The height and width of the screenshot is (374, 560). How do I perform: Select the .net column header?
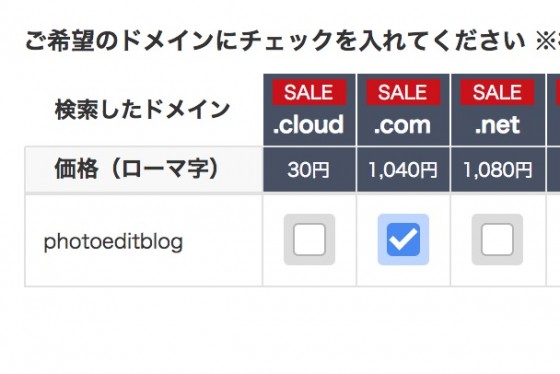(498, 110)
